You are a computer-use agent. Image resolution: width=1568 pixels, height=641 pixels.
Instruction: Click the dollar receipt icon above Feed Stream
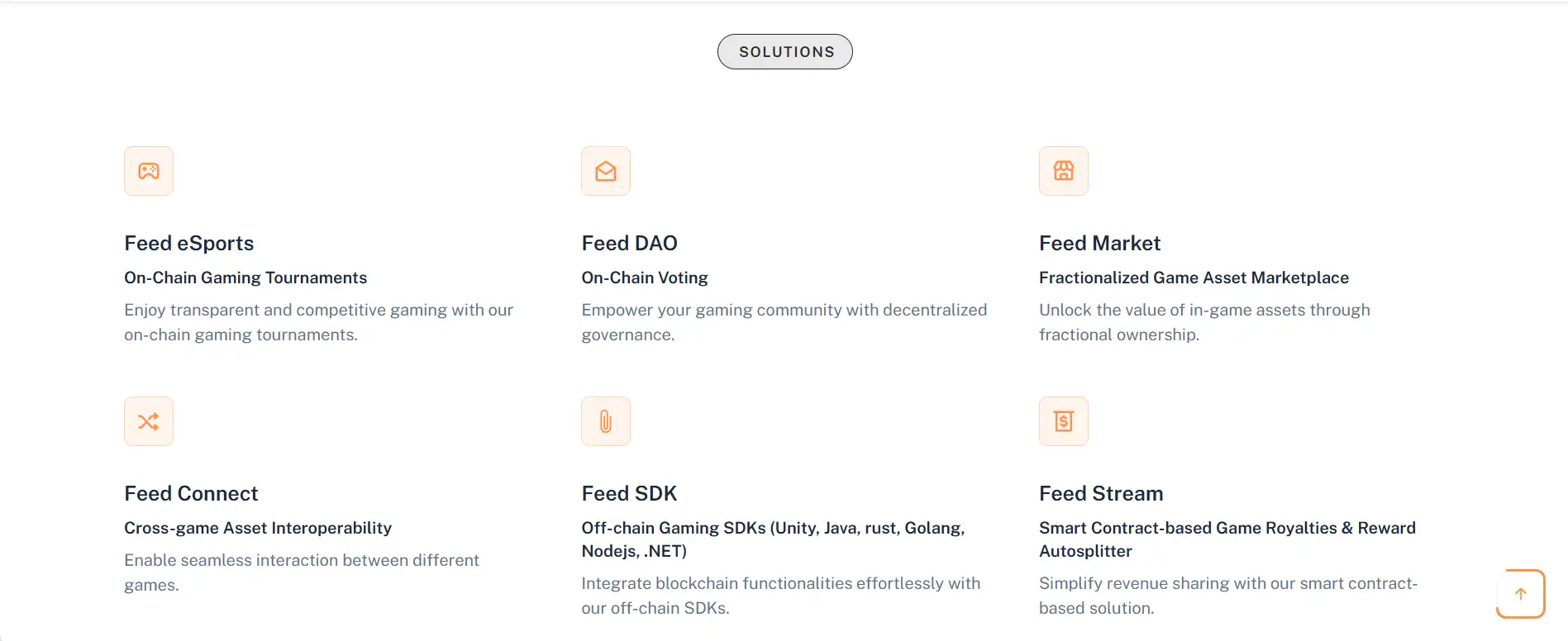pyautogui.click(x=1064, y=421)
